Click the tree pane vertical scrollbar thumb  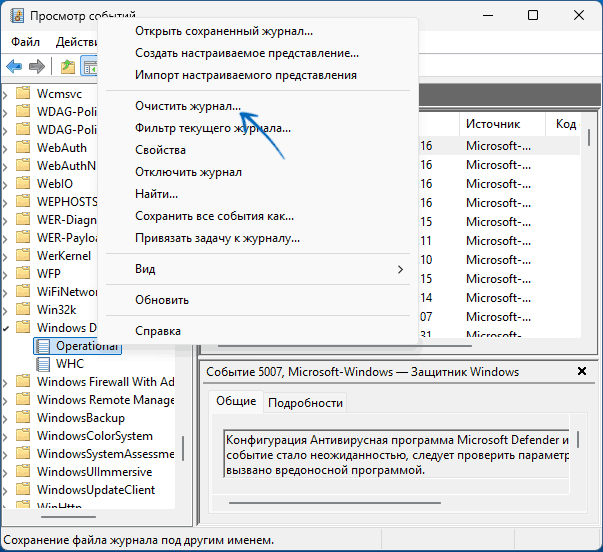click(x=183, y=448)
